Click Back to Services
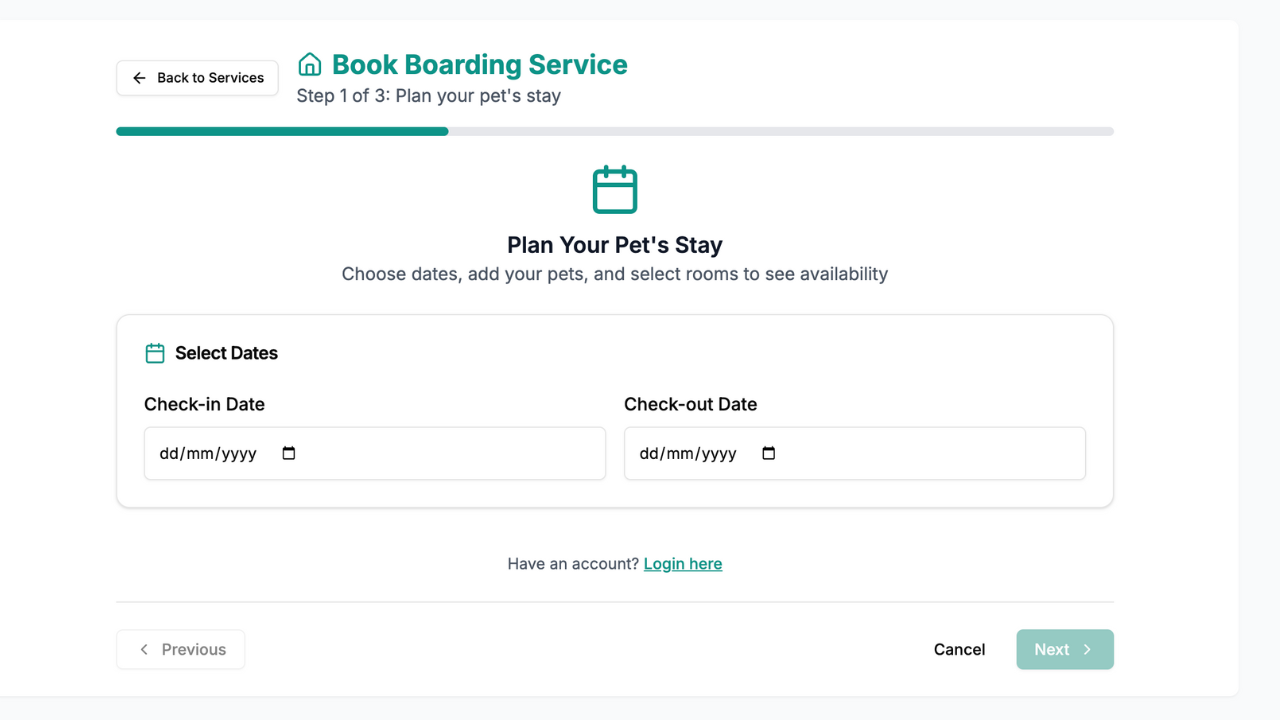This screenshot has width=1280, height=720. pyautogui.click(x=197, y=77)
